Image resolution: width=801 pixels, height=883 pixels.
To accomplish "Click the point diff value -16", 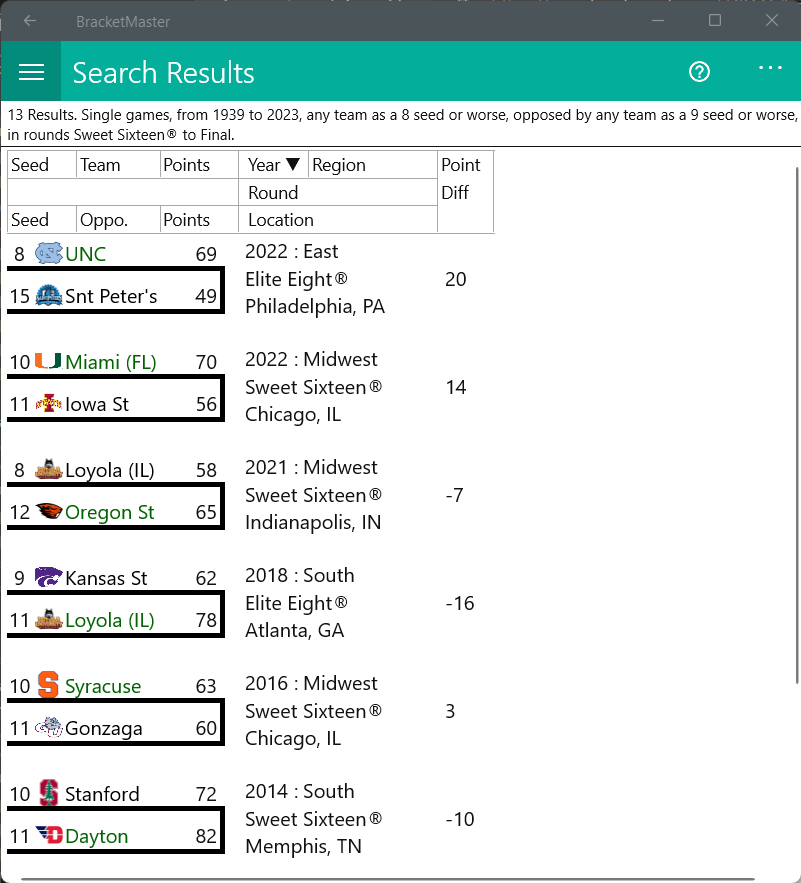I will coord(460,603).
